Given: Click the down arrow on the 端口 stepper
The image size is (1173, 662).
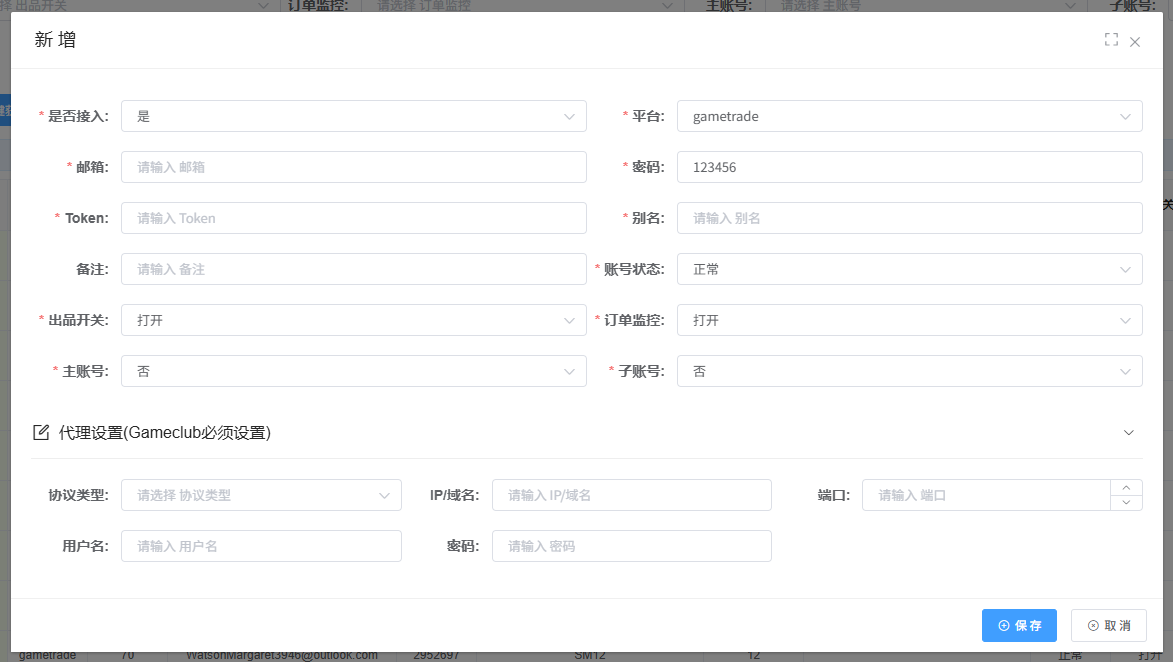Looking at the screenshot, I should [1127, 501].
